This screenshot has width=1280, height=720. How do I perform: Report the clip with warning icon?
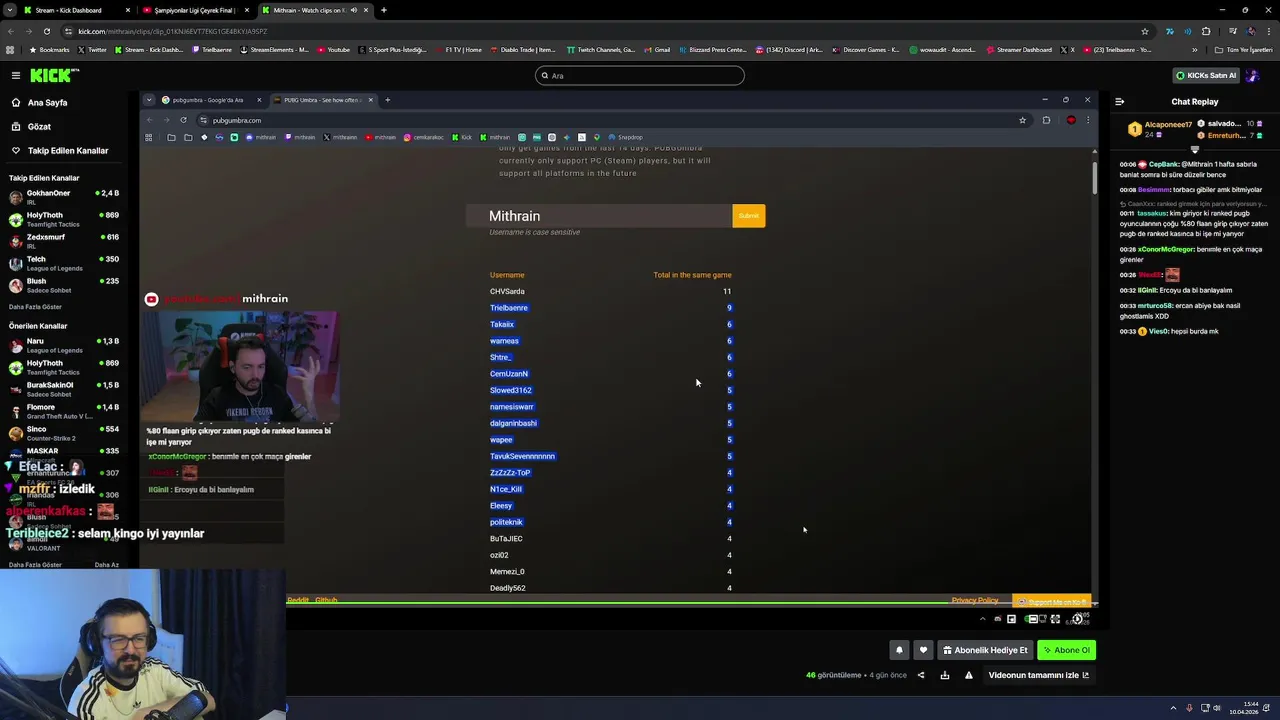(968, 675)
